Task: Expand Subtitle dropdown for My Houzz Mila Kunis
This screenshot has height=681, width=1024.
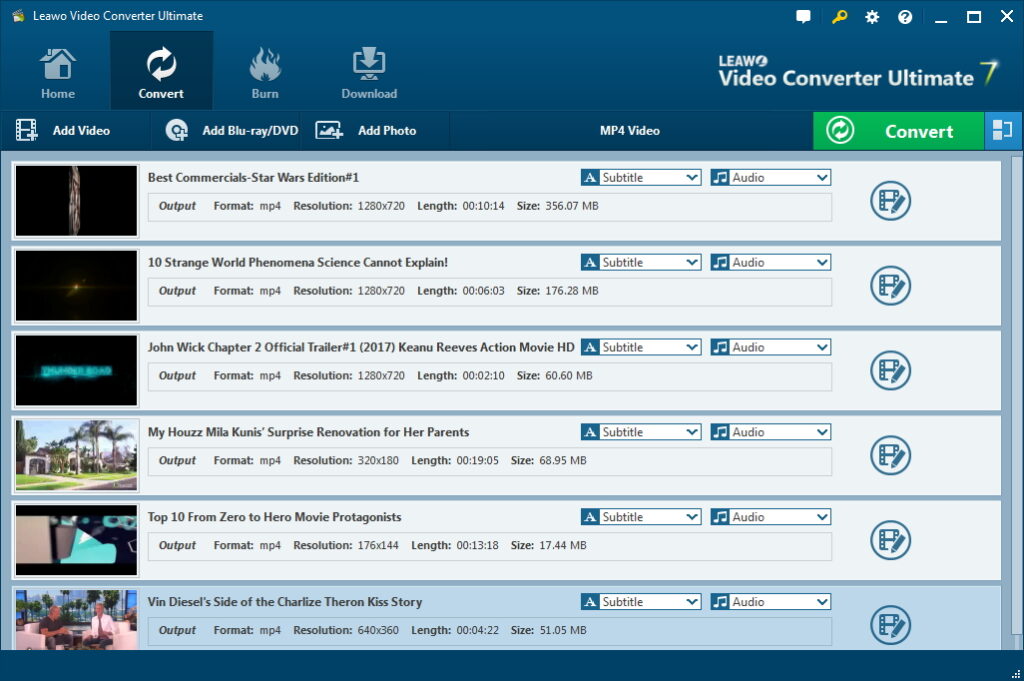Action: tap(641, 432)
